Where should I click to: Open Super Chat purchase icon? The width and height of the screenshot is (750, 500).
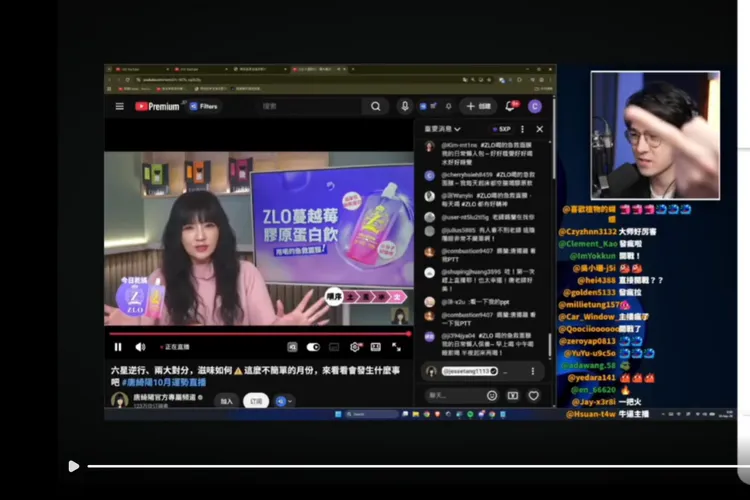click(x=513, y=395)
